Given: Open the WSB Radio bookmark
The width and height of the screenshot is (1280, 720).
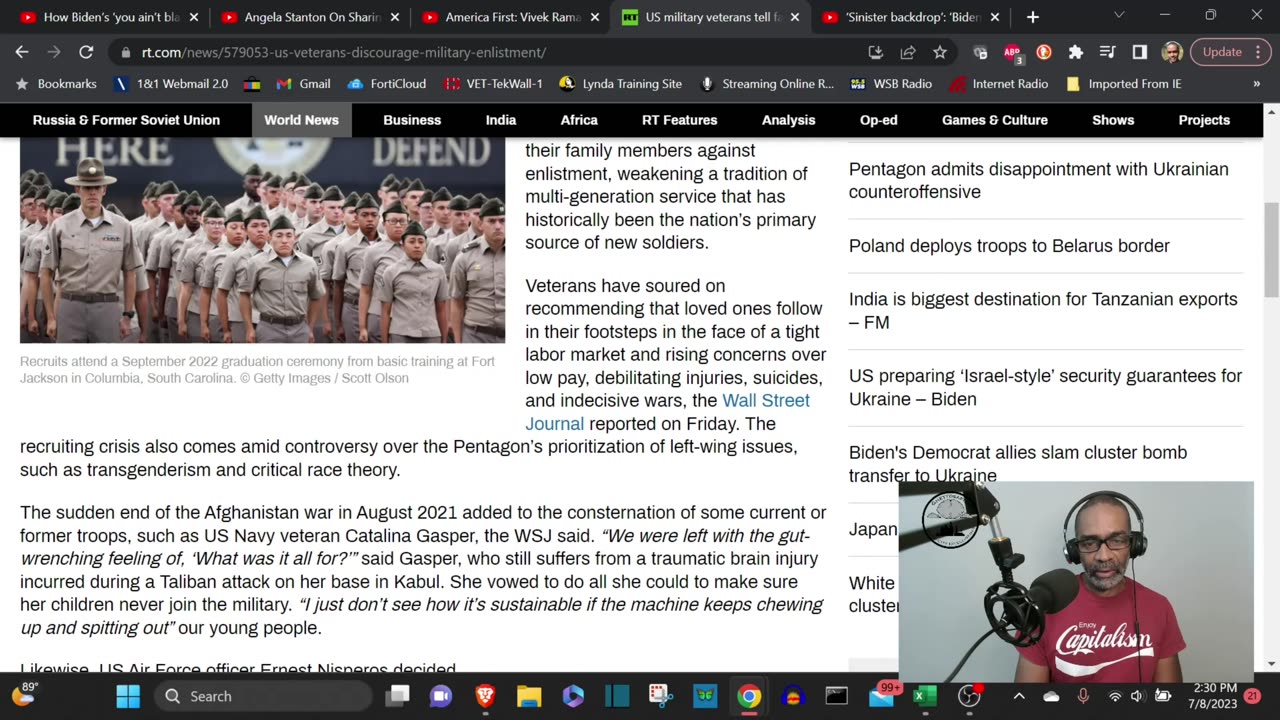Looking at the screenshot, I should coord(891,84).
